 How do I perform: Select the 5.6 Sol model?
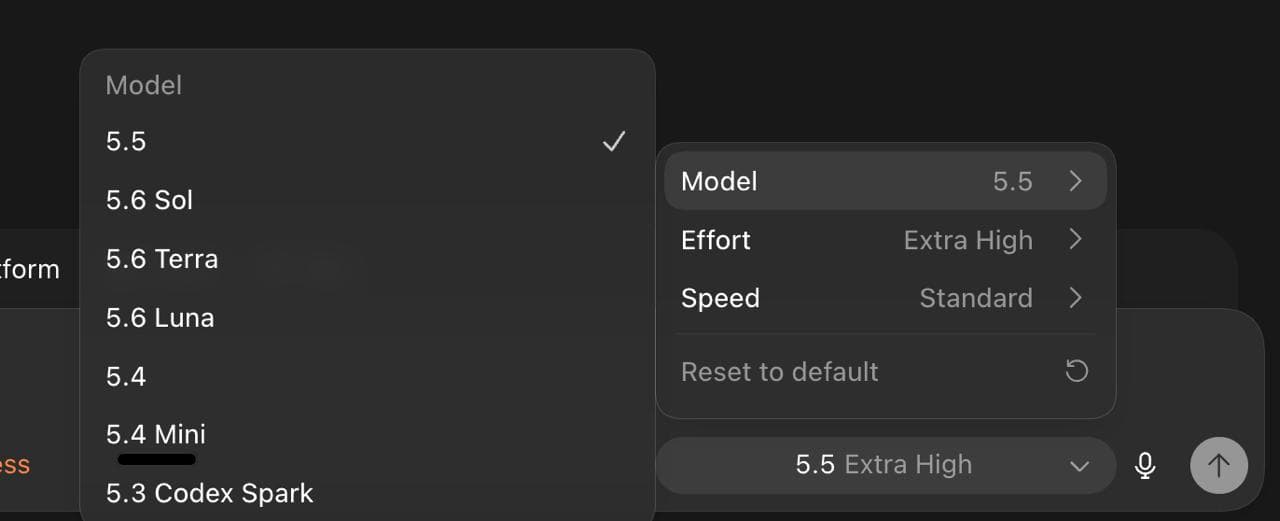(x=367, y=200)
